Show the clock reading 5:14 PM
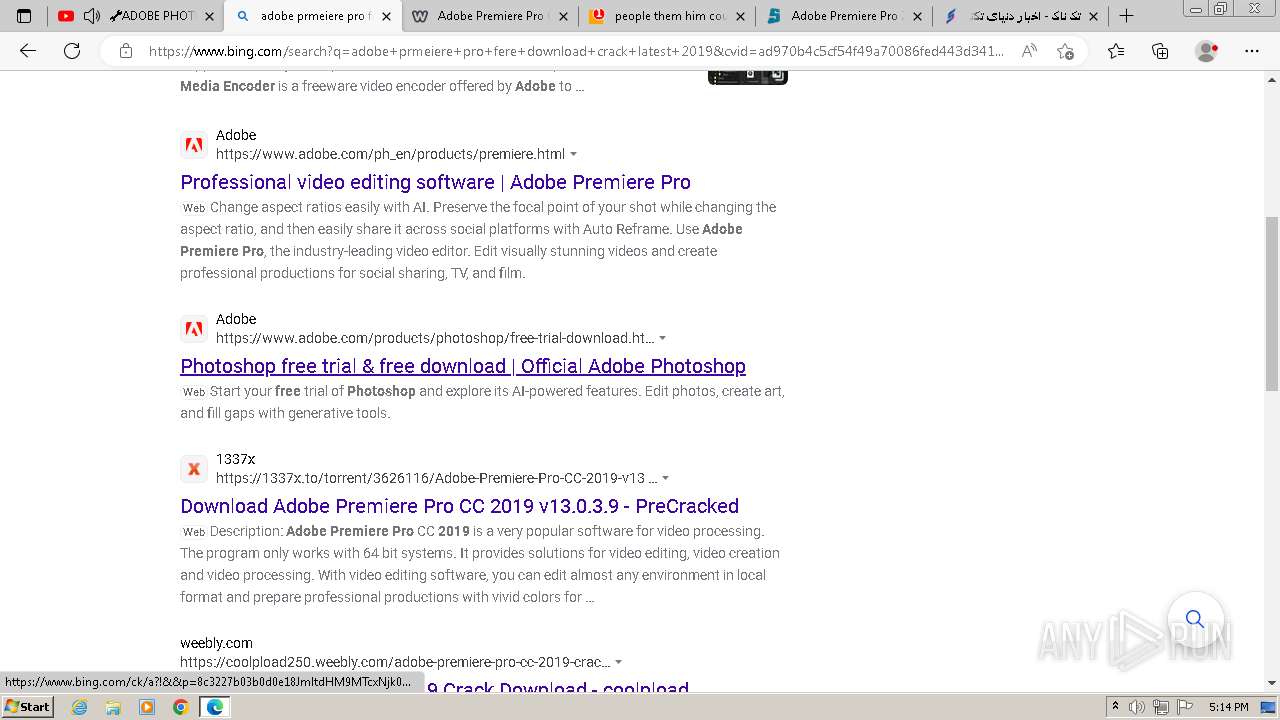The image size is (1280, 720). point(1228,707)
